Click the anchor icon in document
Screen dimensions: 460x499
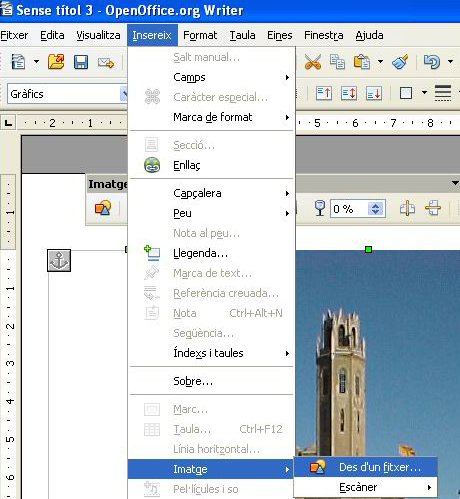(59, 260)
